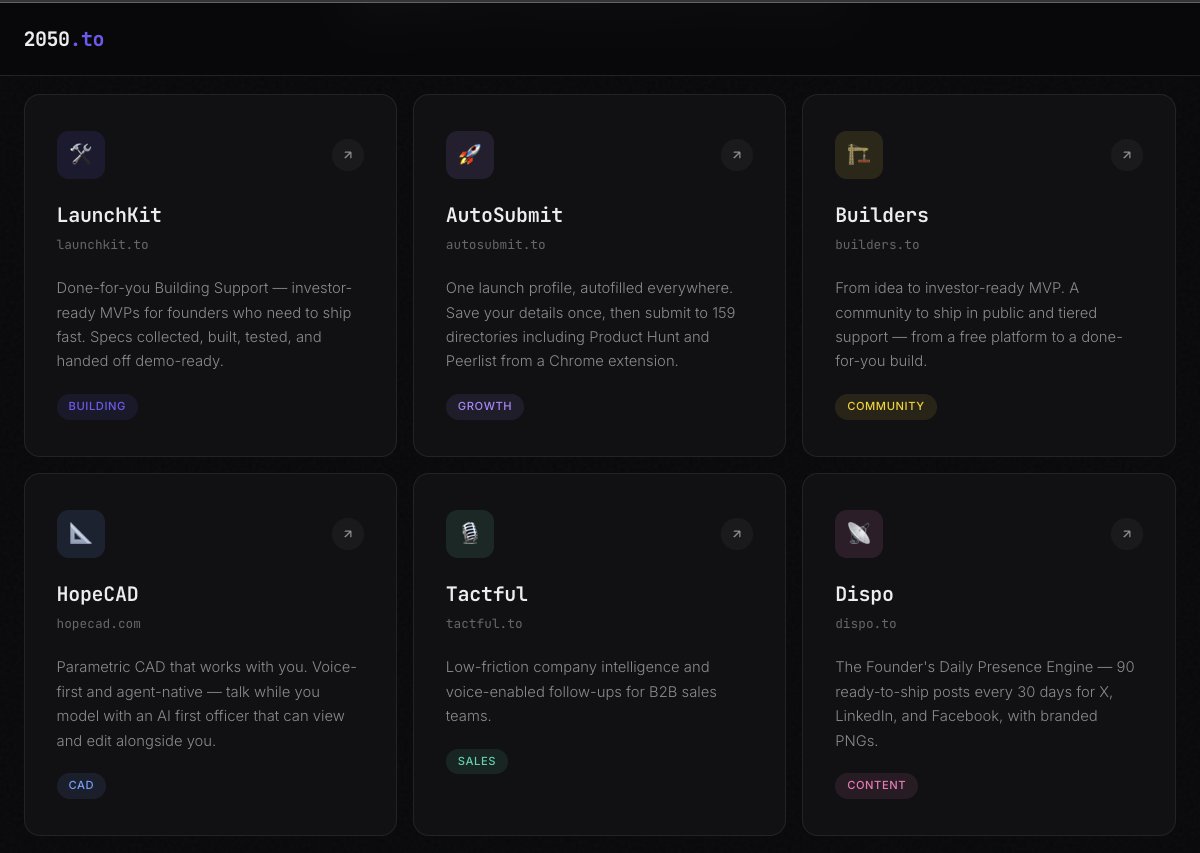Go to the 2050.to home logo
This screenshot has width=1200, height=853.
tap(64, 40)
